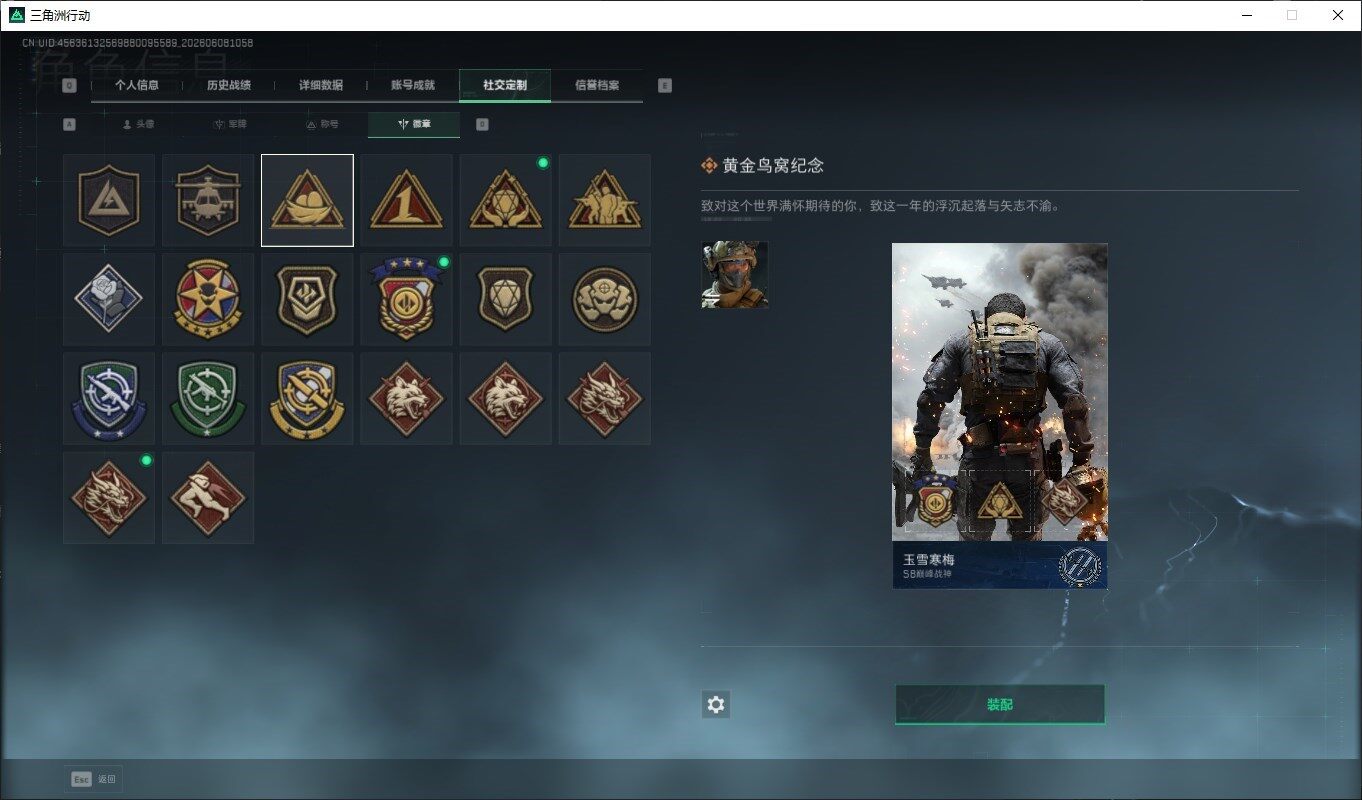Select the golden bird nest badge

click(x=307, y=200)
